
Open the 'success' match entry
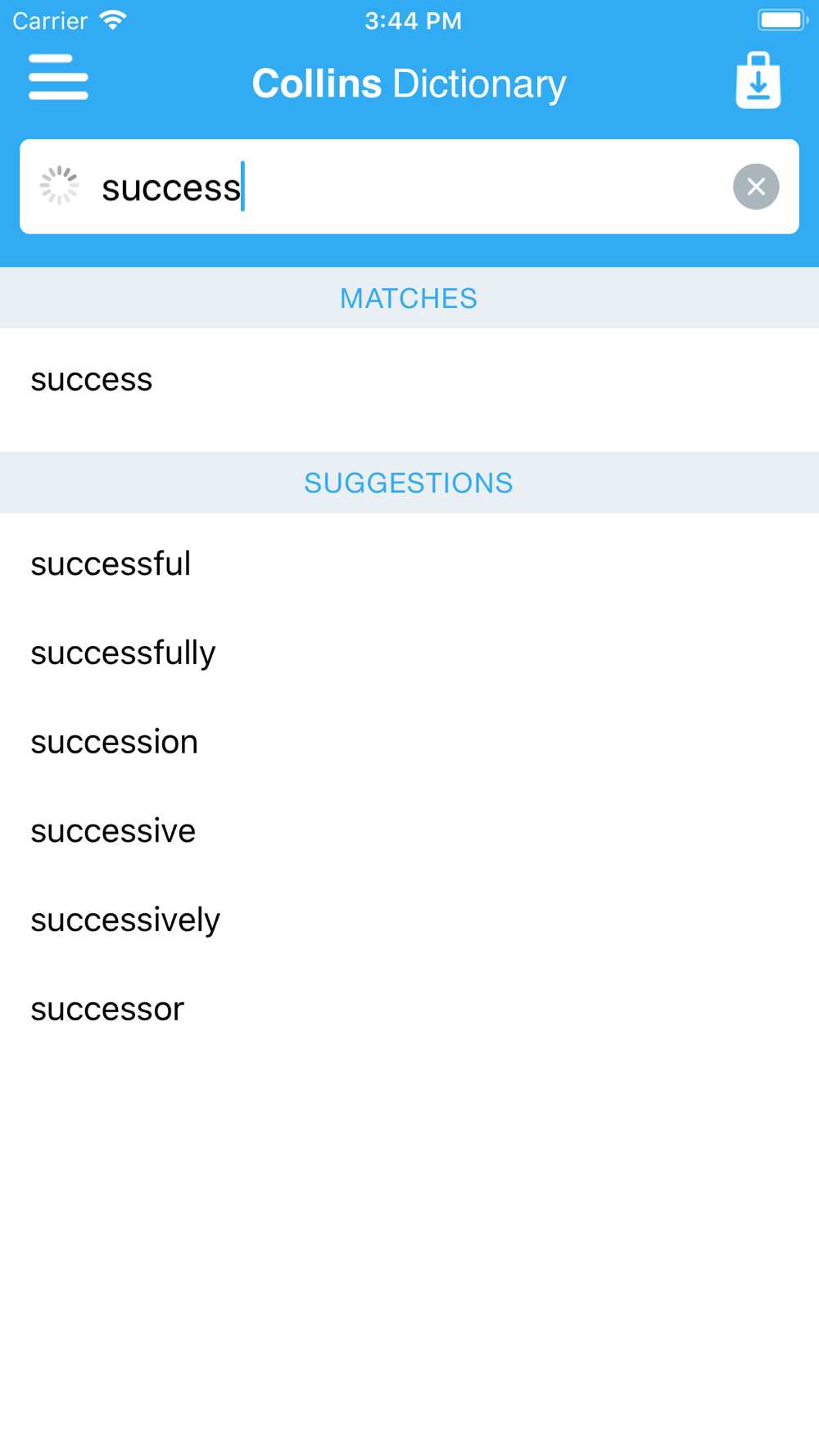coord(409,380)
